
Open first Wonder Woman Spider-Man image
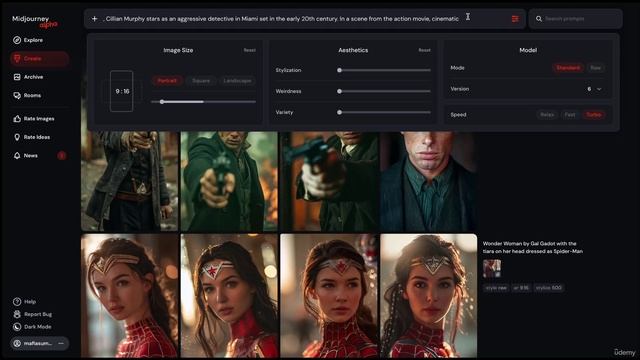click(x=129, y=296)
